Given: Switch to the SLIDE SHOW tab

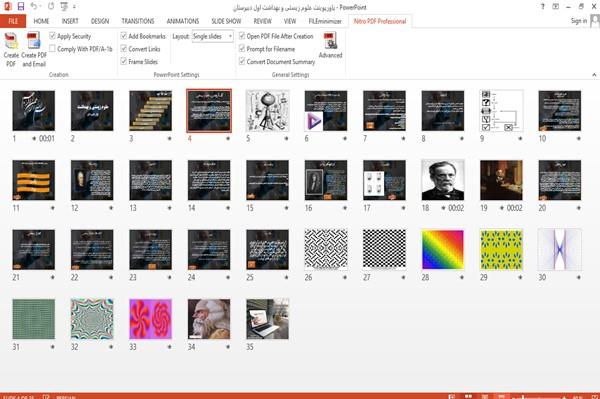Looking at the screenshot, I should point(226,21).
